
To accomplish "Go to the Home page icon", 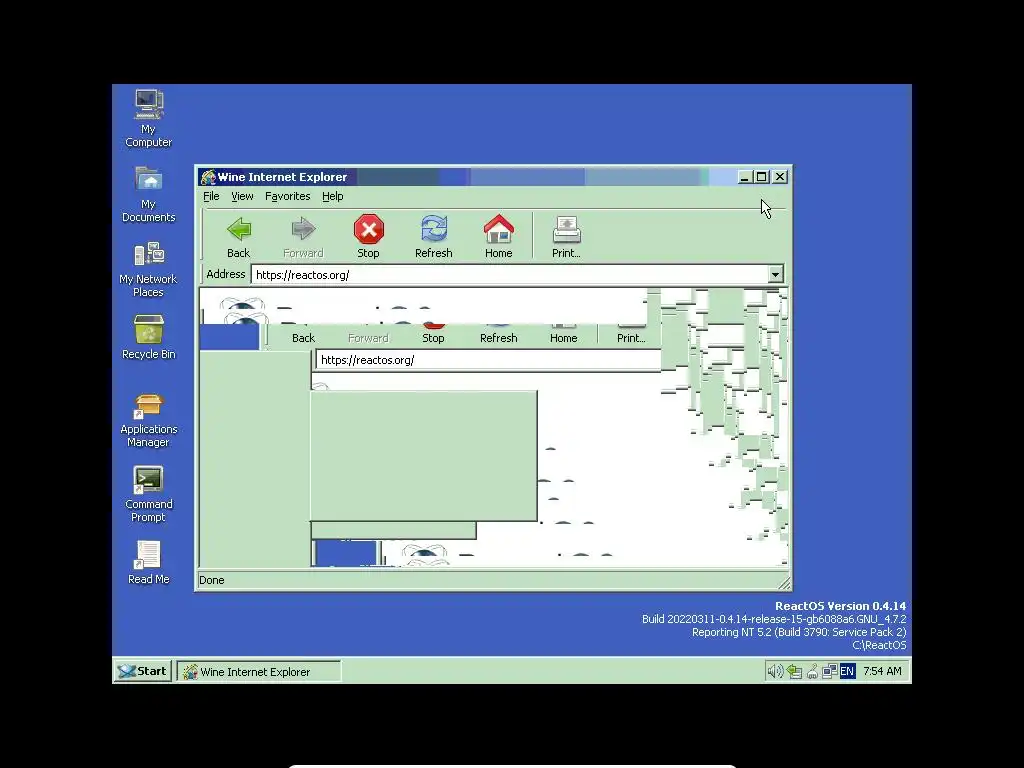I will [x=499, y=229].
